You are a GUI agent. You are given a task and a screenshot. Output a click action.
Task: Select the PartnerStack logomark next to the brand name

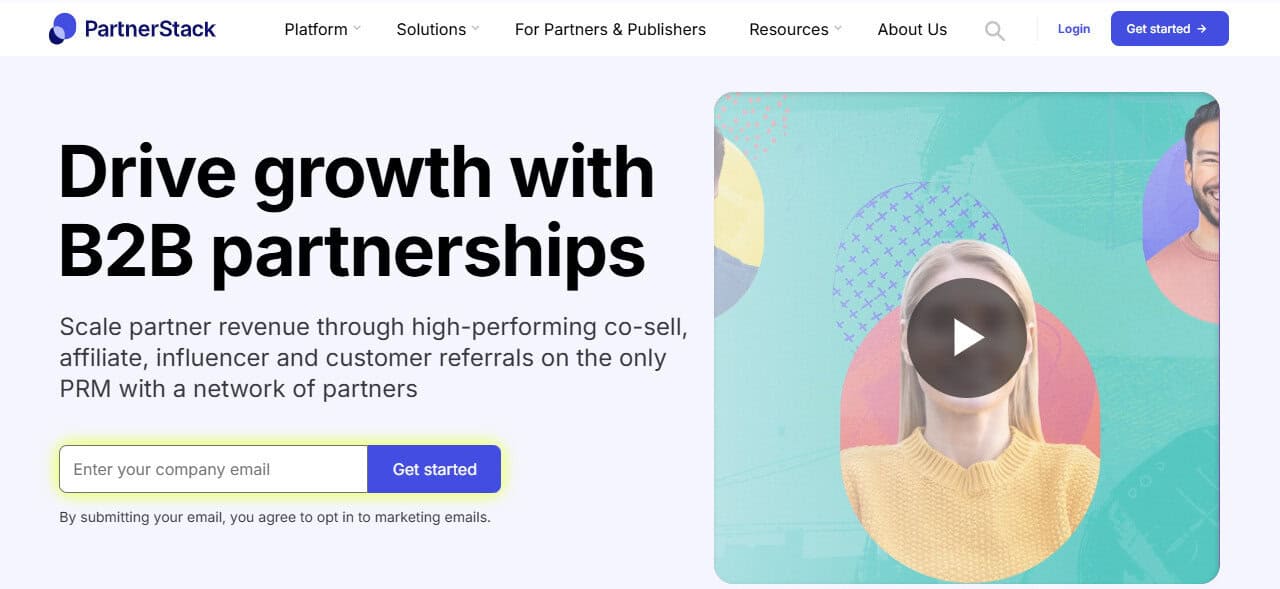point(64,28)
